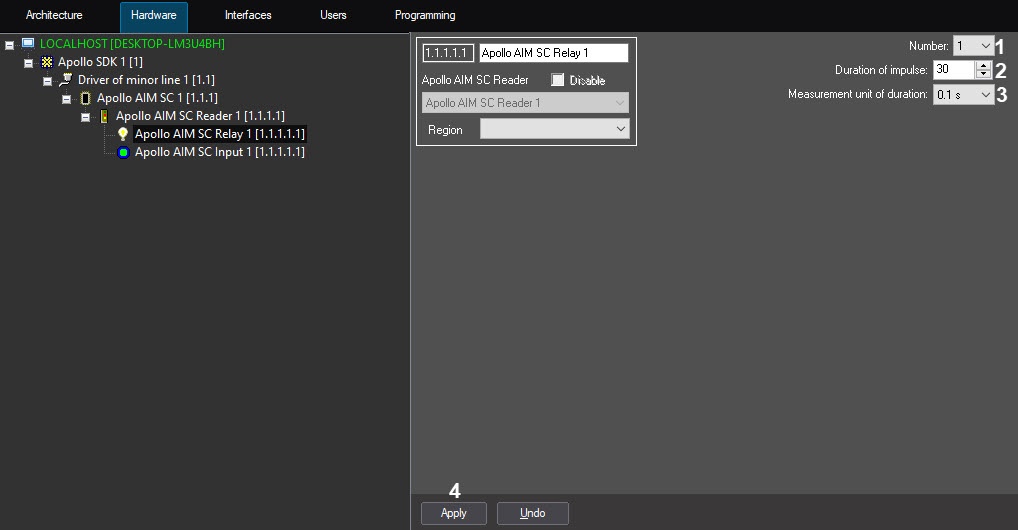This screenshot has height=530, width=1018.
Task: Click the Apollo AIM SC Relay 1 name field
Action: [x=554, y=53]
